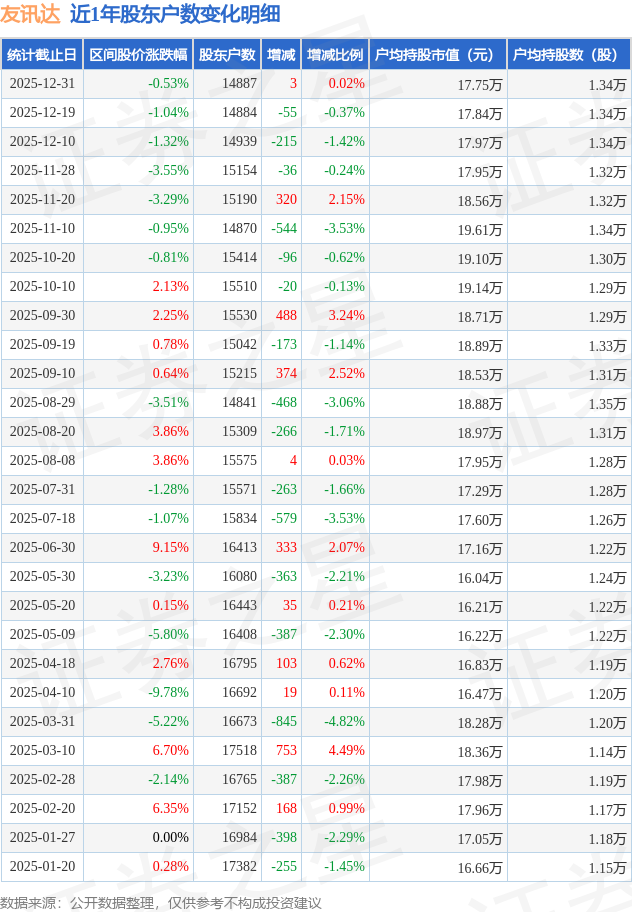
Task: Select the -9.78% price change cell
Action: [168, 693]
